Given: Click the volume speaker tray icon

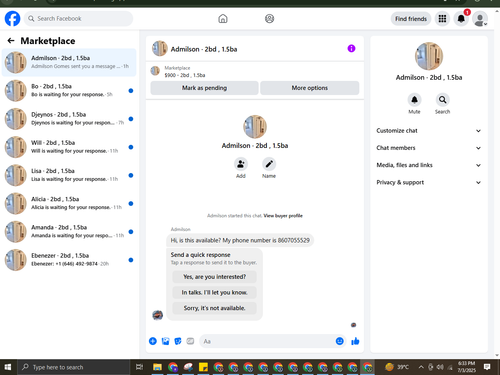Looking at the screenshot, I should tap(440, 367).
